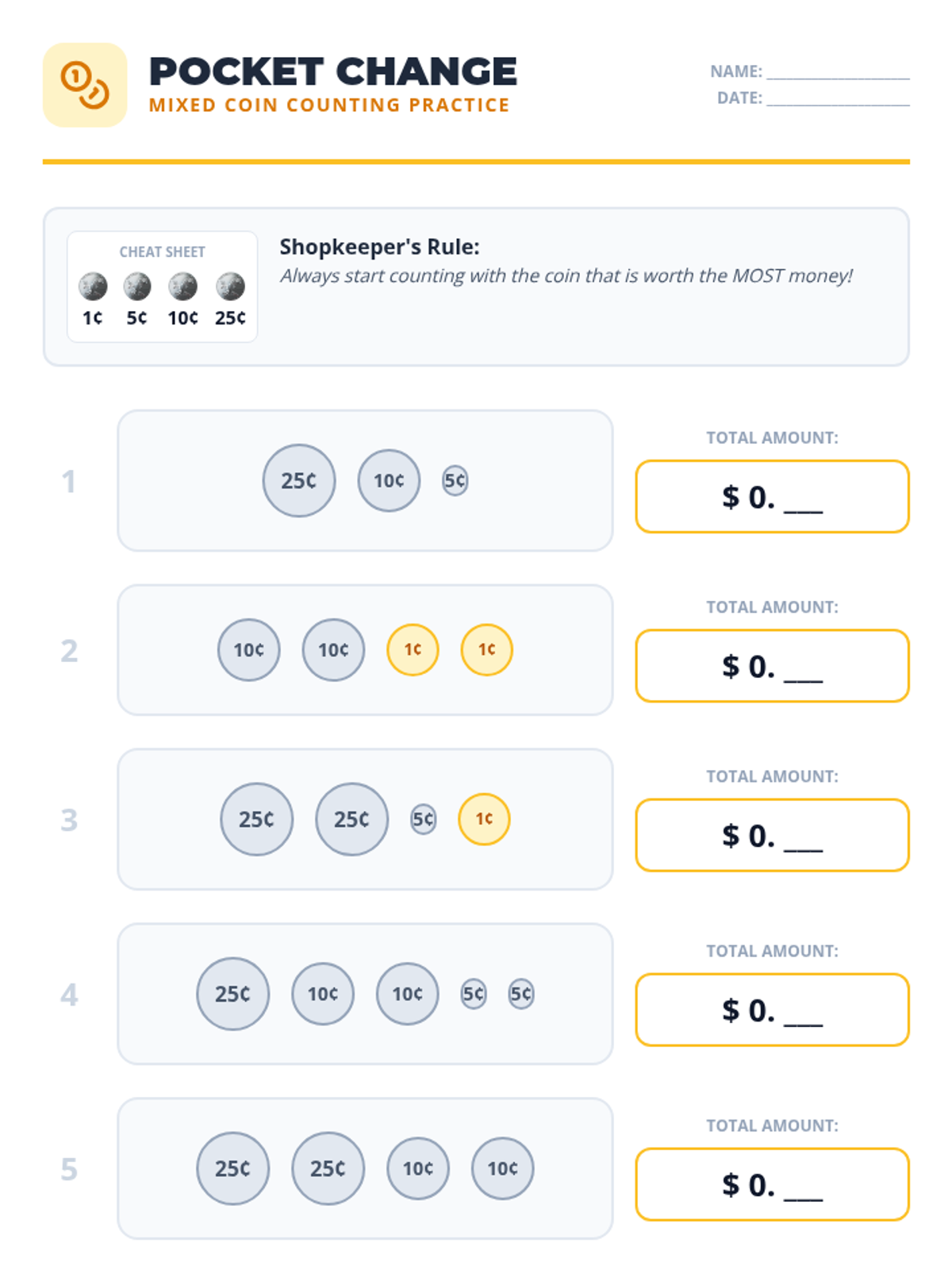Click the Pocket Change title text
This screenshot has height=1270, width=952.
tap(333, 71)
